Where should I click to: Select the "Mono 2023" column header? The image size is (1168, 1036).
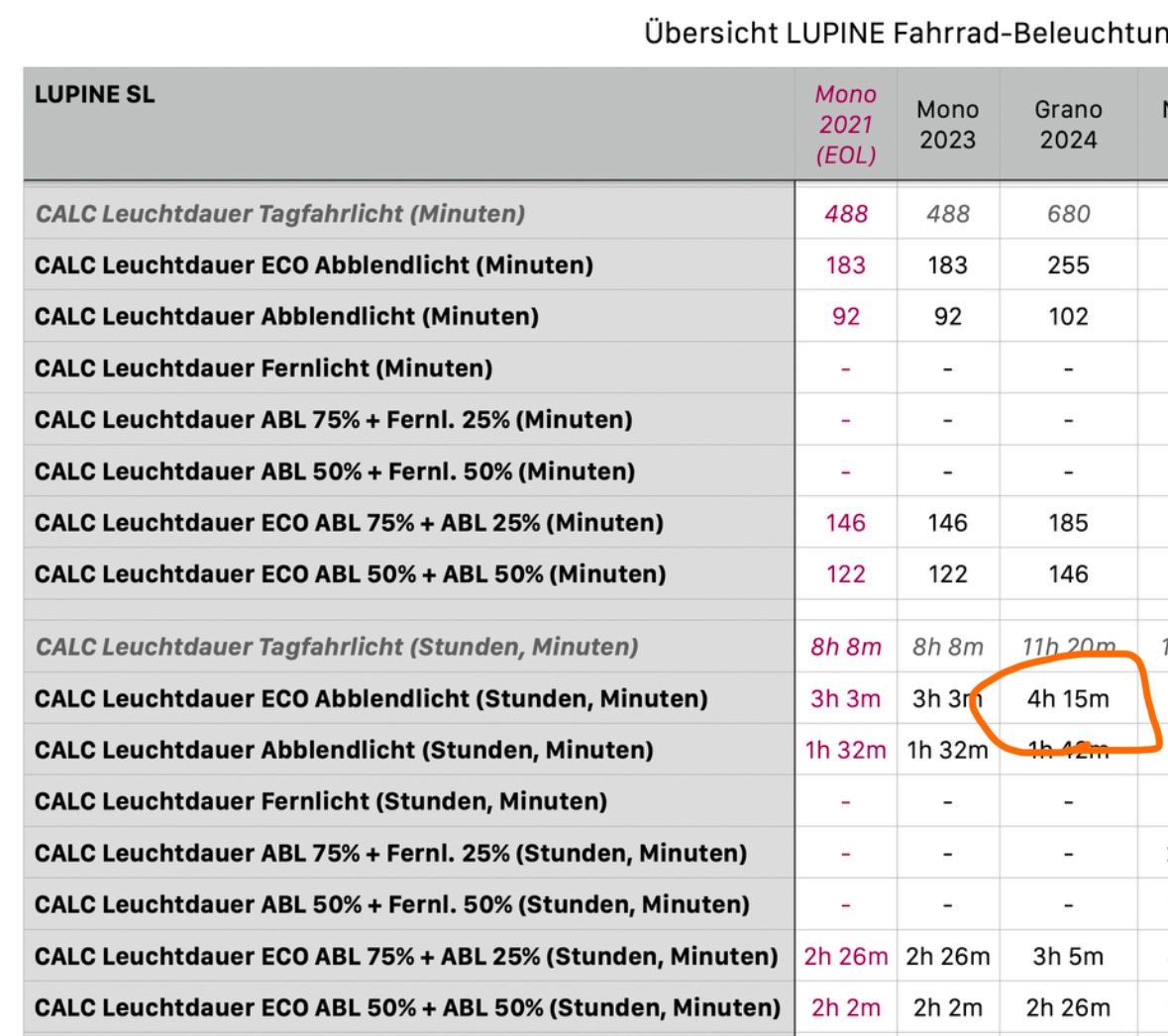(x=947, y=125)
